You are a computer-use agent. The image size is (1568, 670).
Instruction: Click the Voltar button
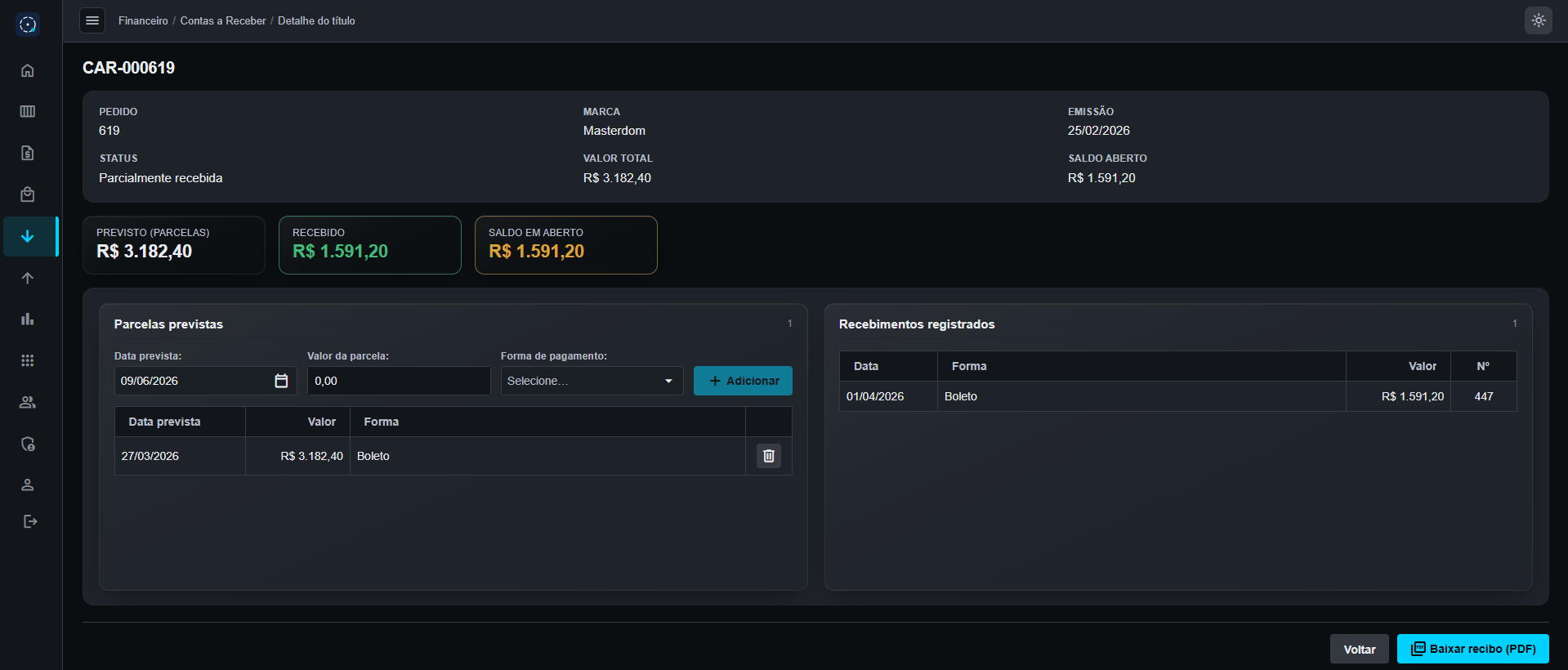coord(1360,650)
